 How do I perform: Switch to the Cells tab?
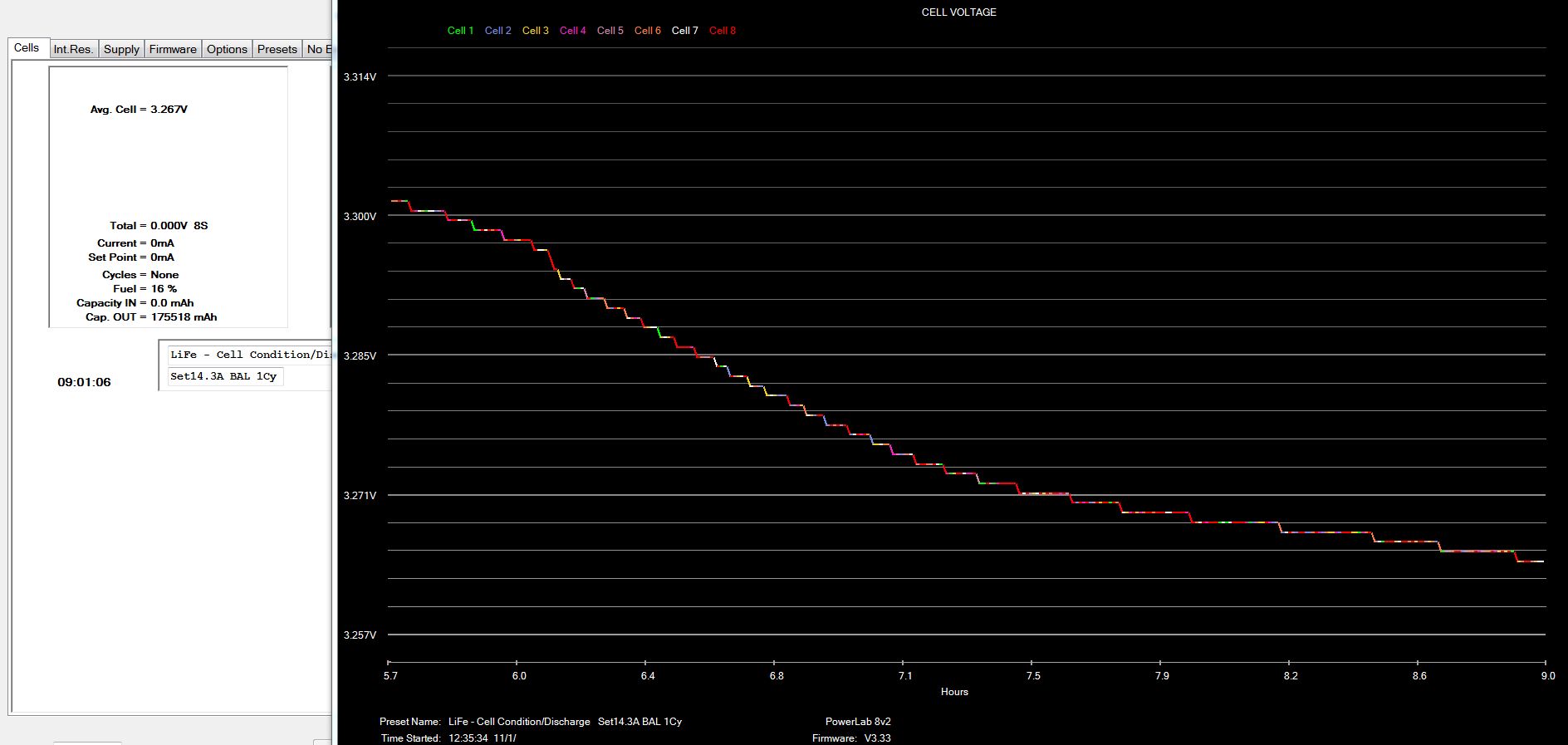(27, 48)
